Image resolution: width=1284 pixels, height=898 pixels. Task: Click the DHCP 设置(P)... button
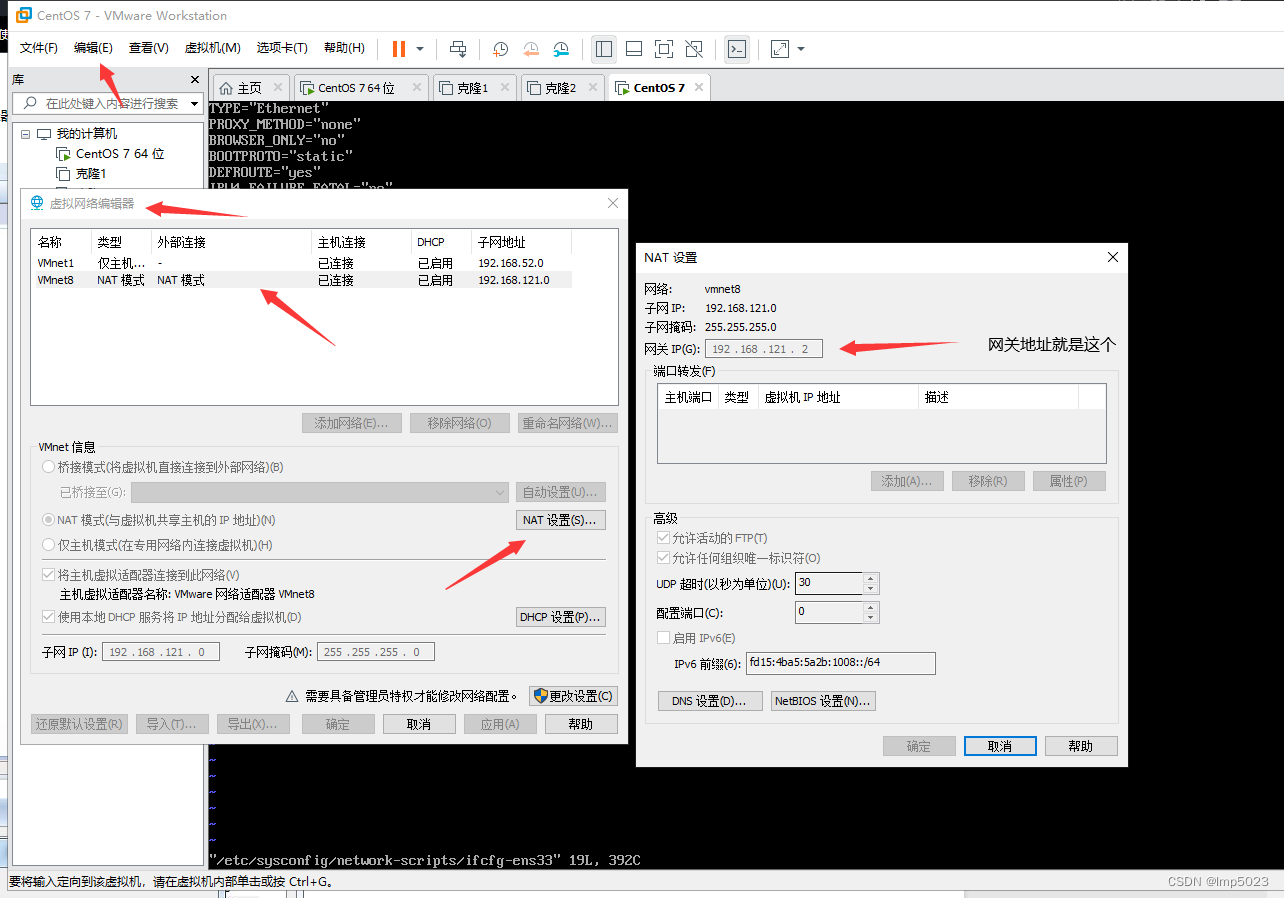560,617
